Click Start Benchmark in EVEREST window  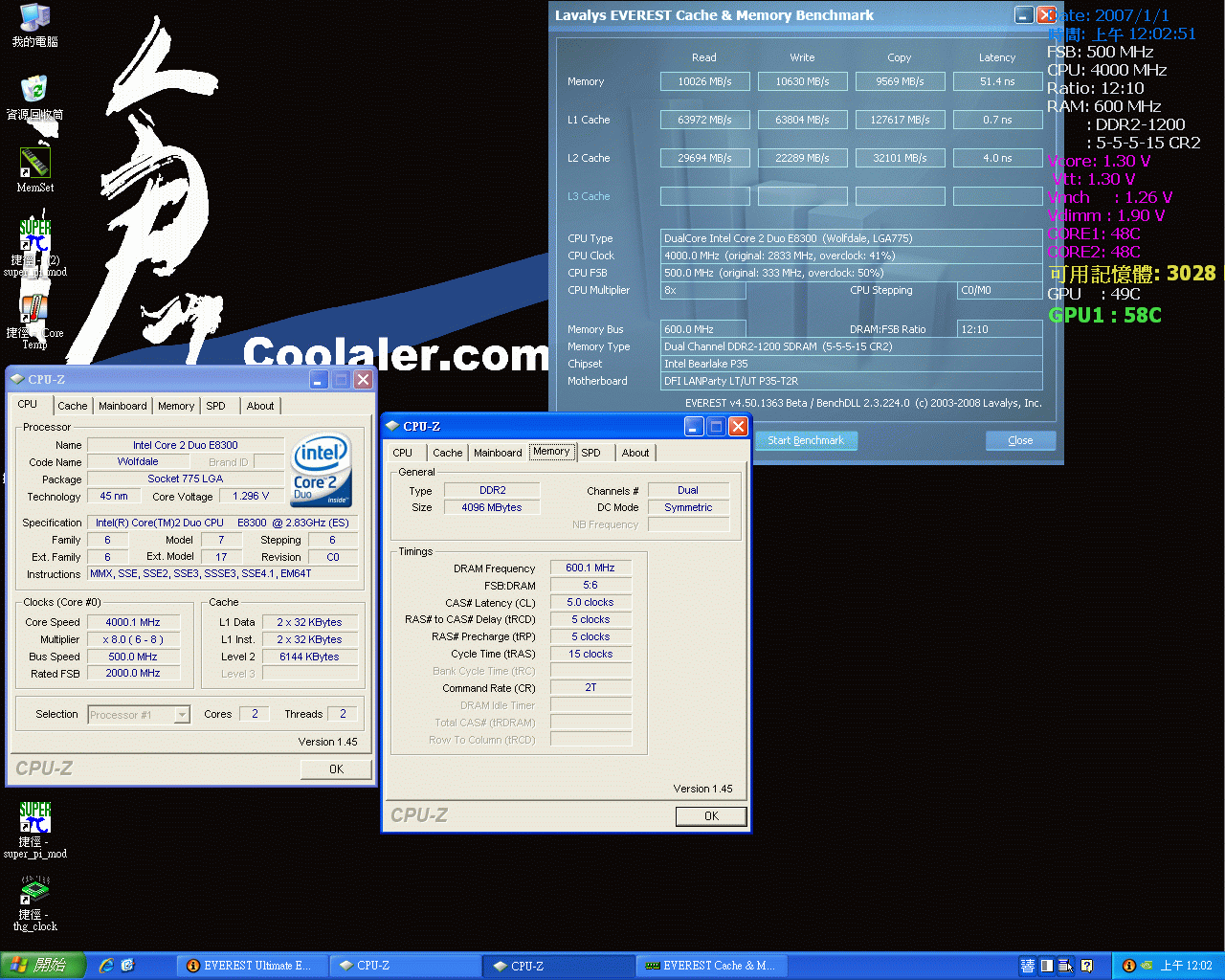point(806,440)
